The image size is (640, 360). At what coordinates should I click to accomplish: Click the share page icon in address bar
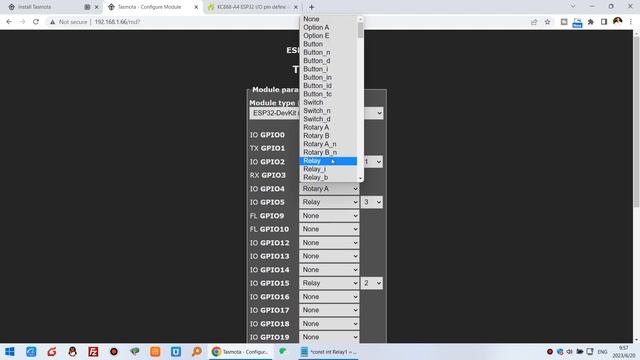(534, 22)
